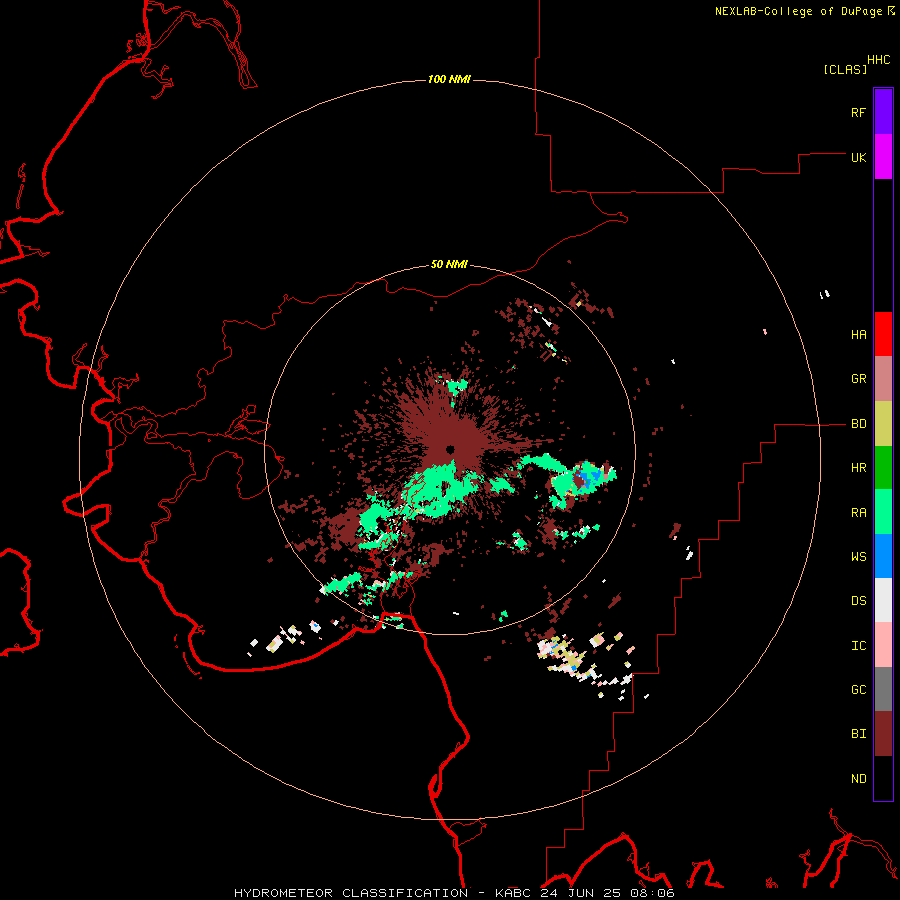Image resolution: width=900 pixels, height=900 pixels.
Task: Click the 'HR' legend label
Action: pyautogui.click(x=858, y=468)
